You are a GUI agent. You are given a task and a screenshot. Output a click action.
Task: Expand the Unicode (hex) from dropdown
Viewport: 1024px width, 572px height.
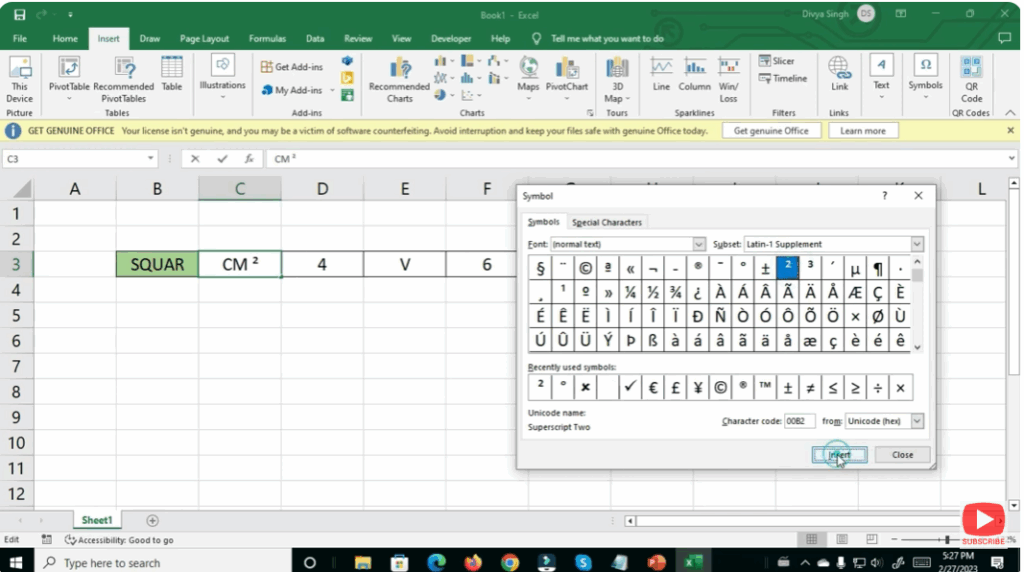(x=917, y=422)
